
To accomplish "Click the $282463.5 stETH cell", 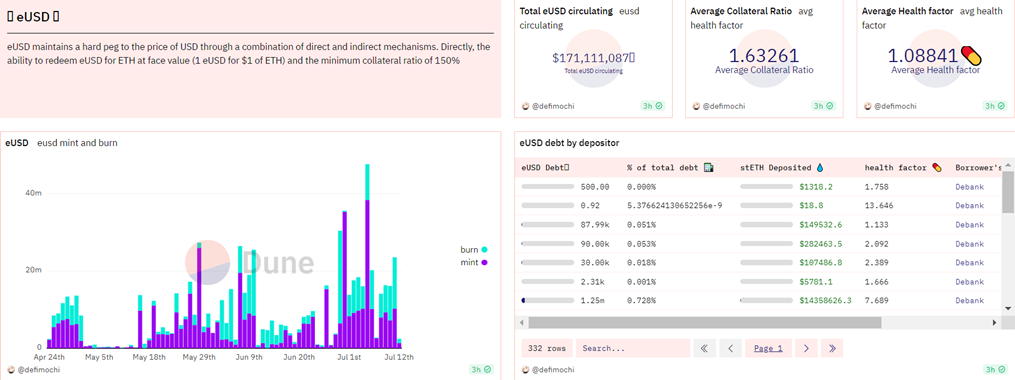I will point(820,243).
